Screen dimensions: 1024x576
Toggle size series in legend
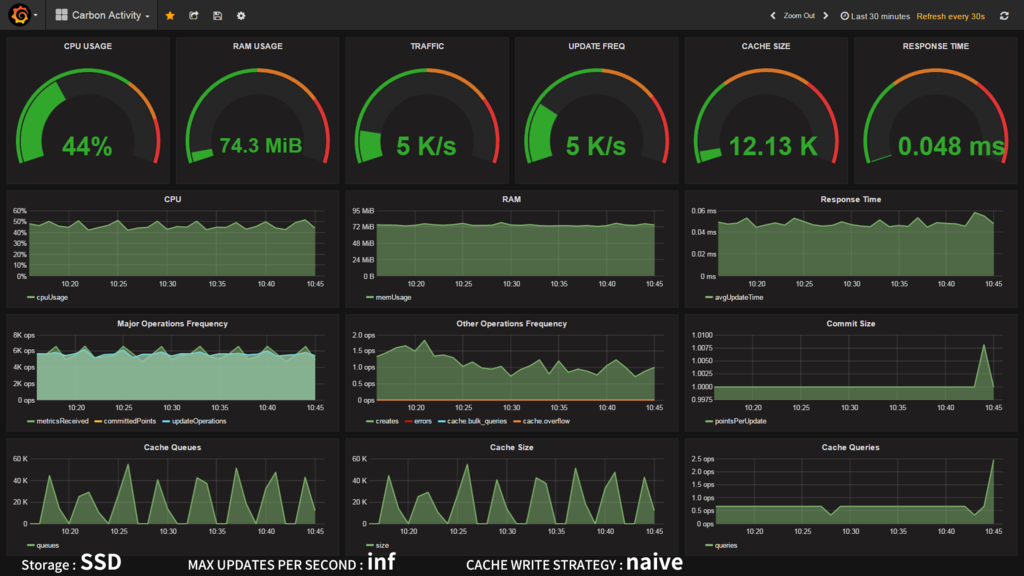tap(377, 545)
